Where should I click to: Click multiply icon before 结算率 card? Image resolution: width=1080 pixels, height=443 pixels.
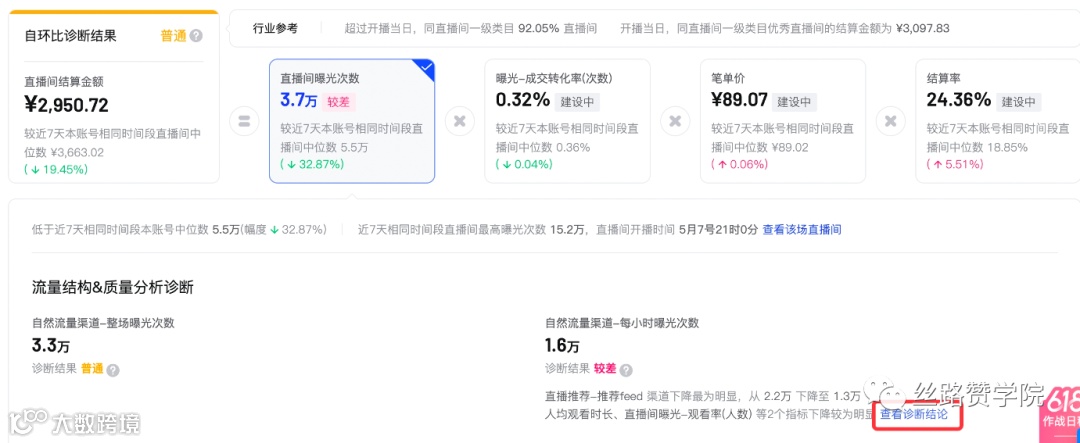pyautogui.click(x=890, y=122)
